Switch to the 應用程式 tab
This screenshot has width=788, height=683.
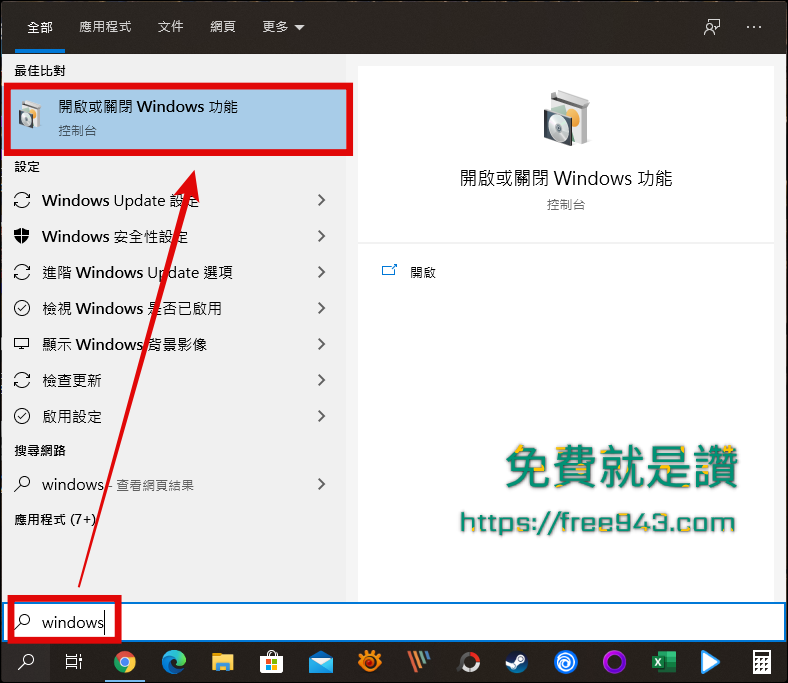(105, 27)
